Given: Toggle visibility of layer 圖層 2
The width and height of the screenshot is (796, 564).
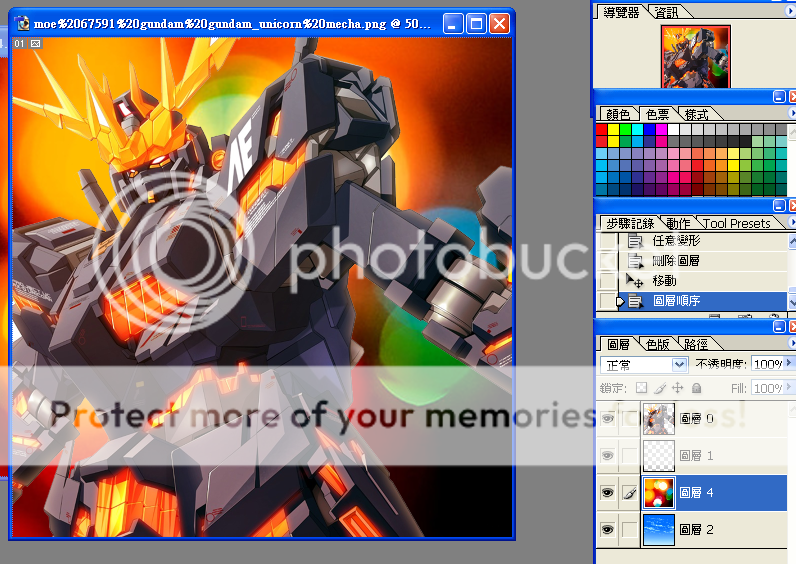Looking at the screenshot, I should point(607,530).
